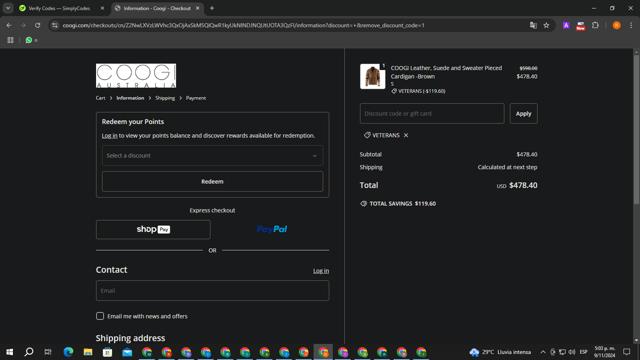Go to Shipping breadcrumb step
The width and height of the screenshot is (640, 360).
tap(165, 98)
